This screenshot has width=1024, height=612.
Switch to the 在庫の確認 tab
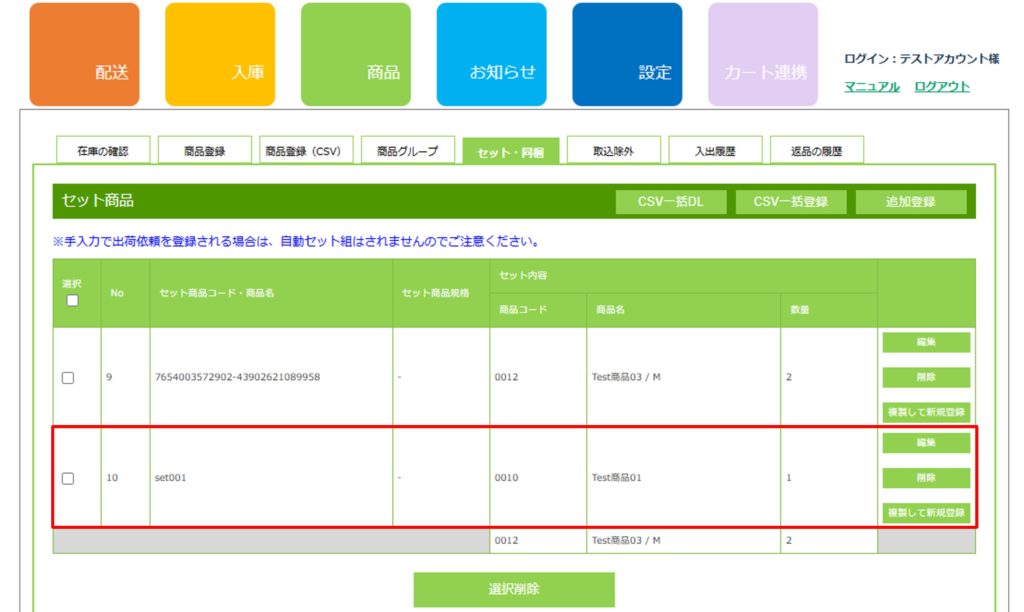[103, 151]
